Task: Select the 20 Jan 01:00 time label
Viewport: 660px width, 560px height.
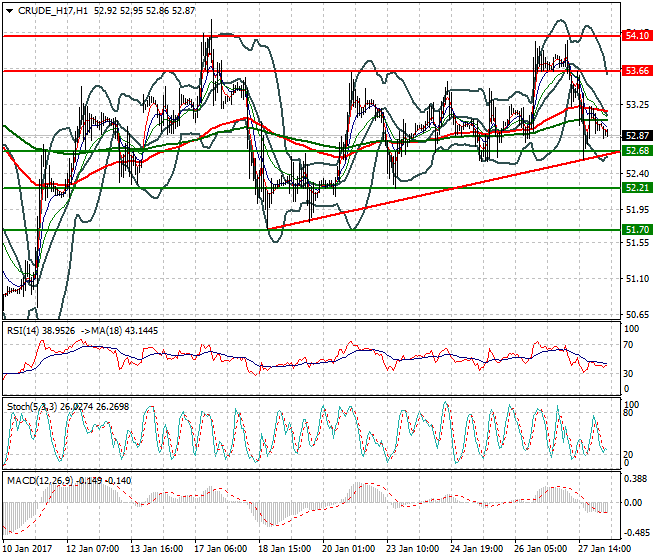Action: tap(349, 549)
